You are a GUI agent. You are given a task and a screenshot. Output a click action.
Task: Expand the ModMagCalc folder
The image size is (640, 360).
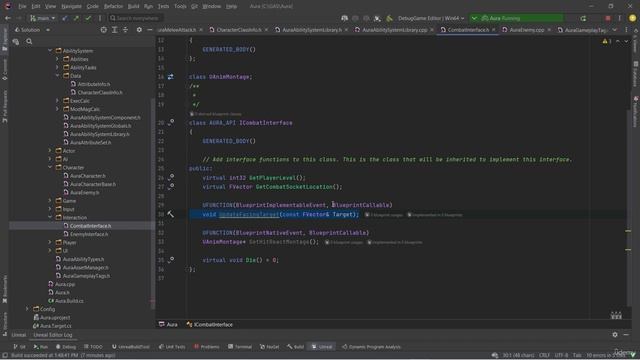coord(57,109)
